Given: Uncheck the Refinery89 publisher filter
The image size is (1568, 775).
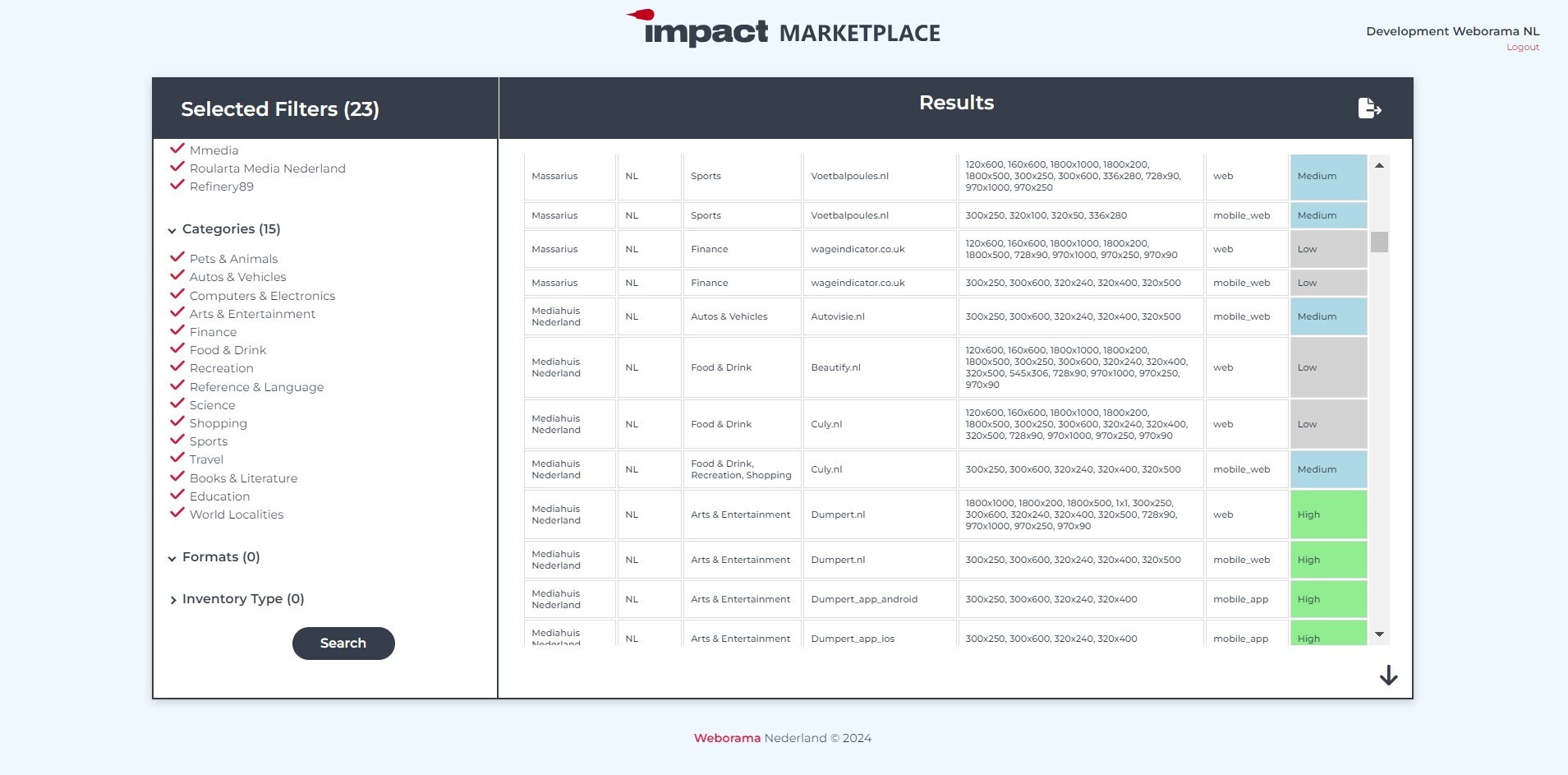Looking at the screenshot, I should [177, 186].
